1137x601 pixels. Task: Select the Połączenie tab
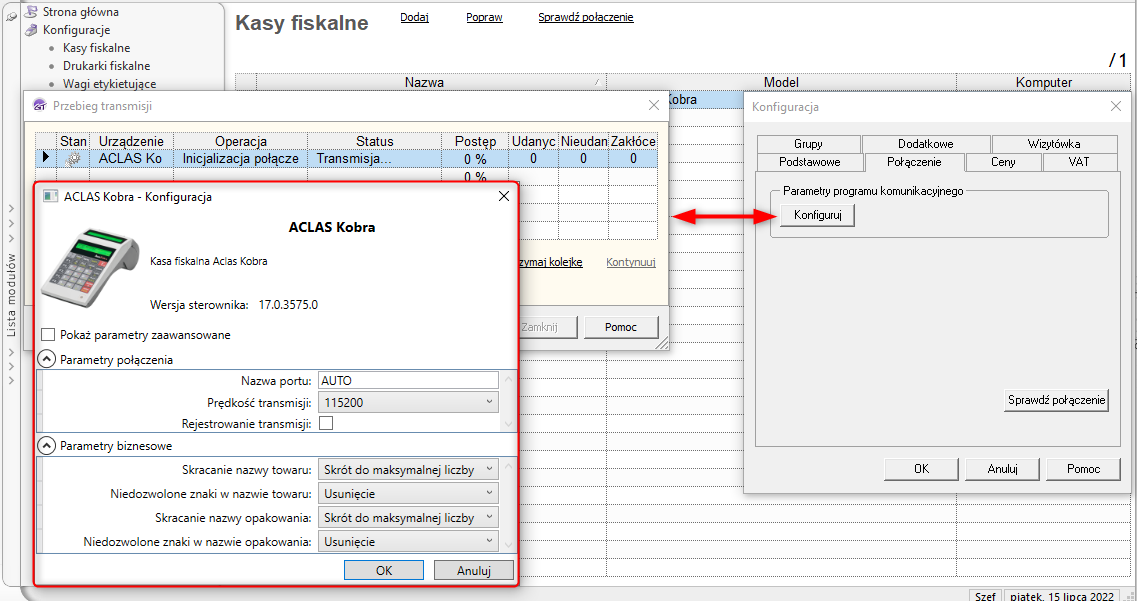coord(914,162)
